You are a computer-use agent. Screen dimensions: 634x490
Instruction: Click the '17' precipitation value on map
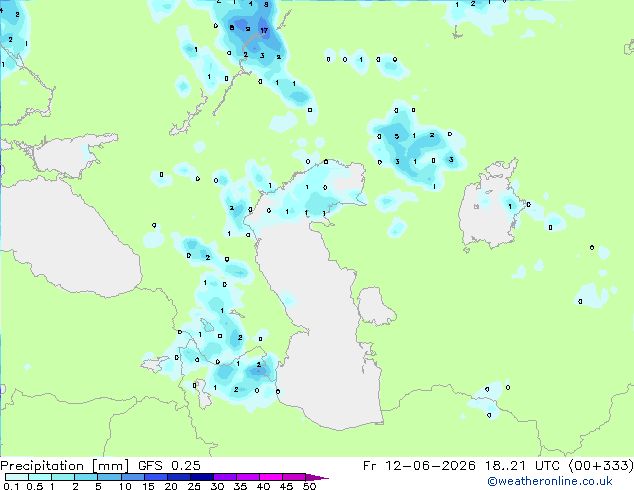click(x=264, y=30)
